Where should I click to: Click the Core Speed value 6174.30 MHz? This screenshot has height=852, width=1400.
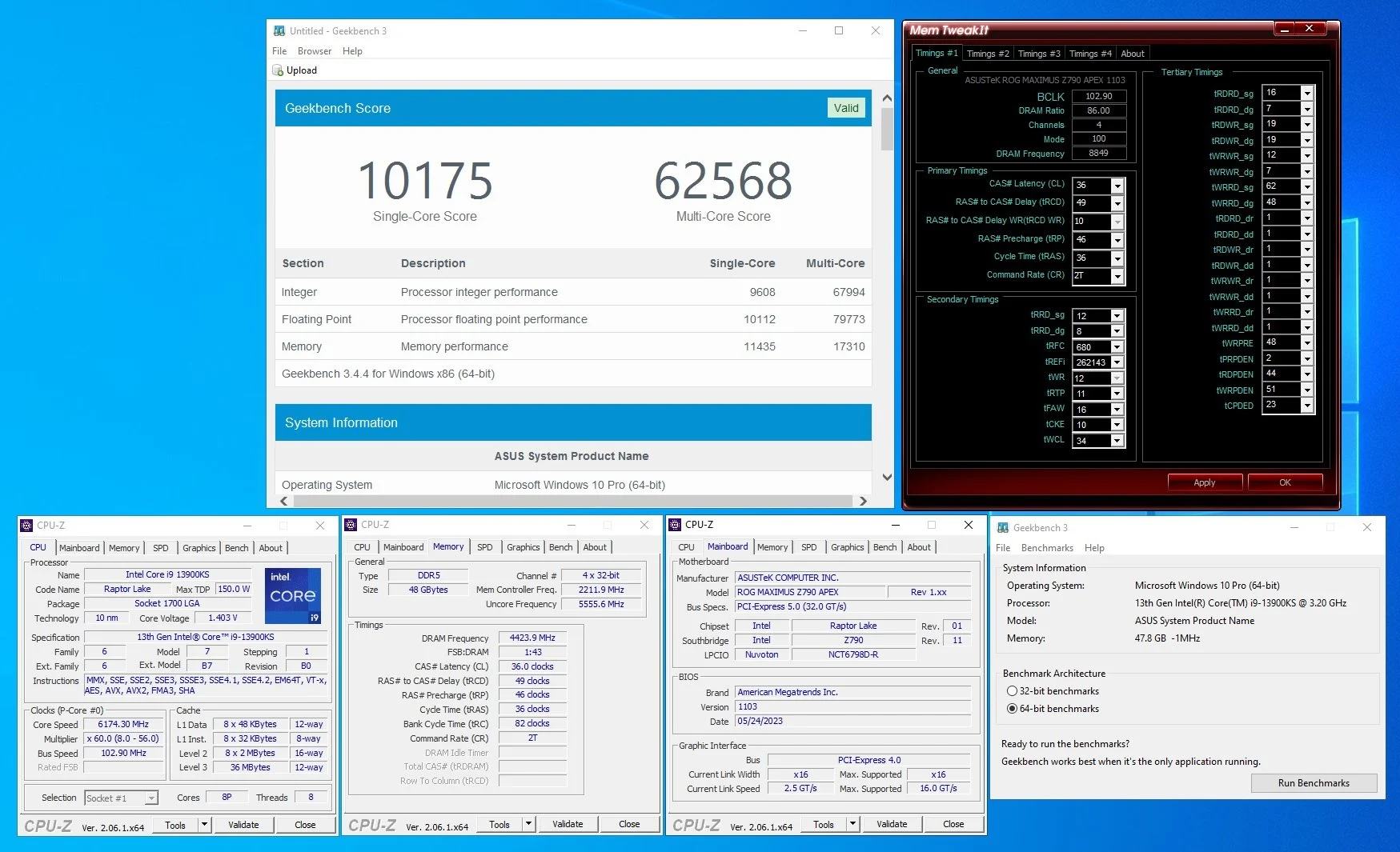123,724
